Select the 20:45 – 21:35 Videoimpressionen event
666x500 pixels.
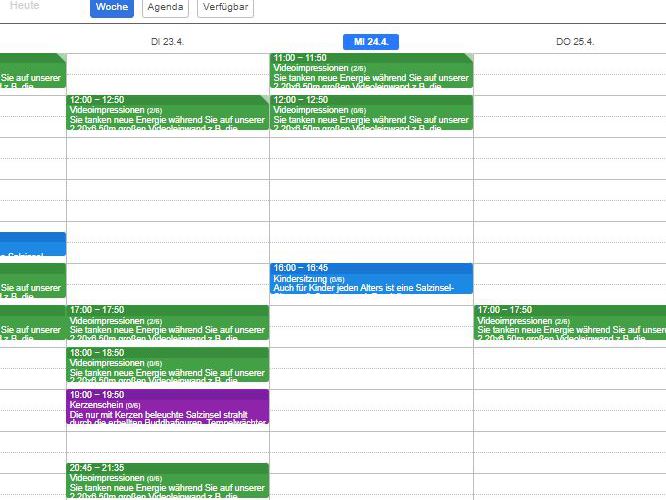(167, 480)
